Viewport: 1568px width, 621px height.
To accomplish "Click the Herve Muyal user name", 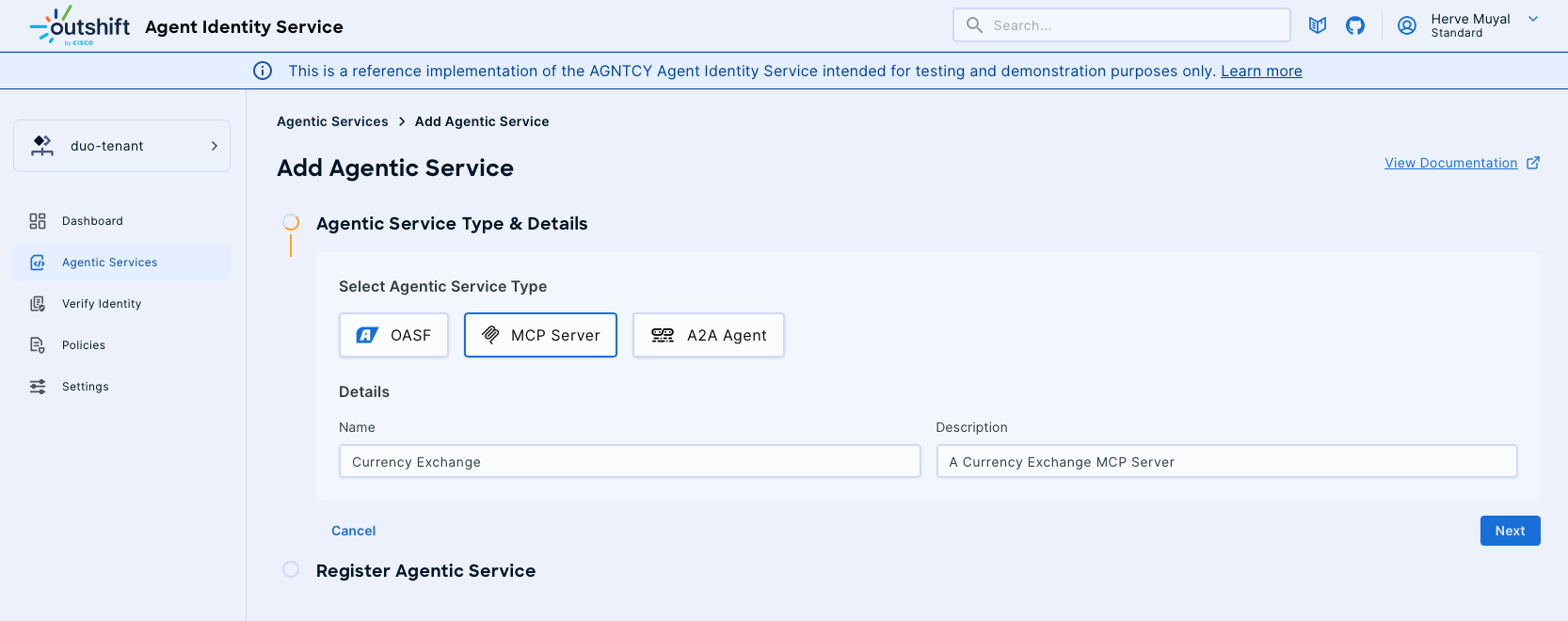I will (1470, 19).
